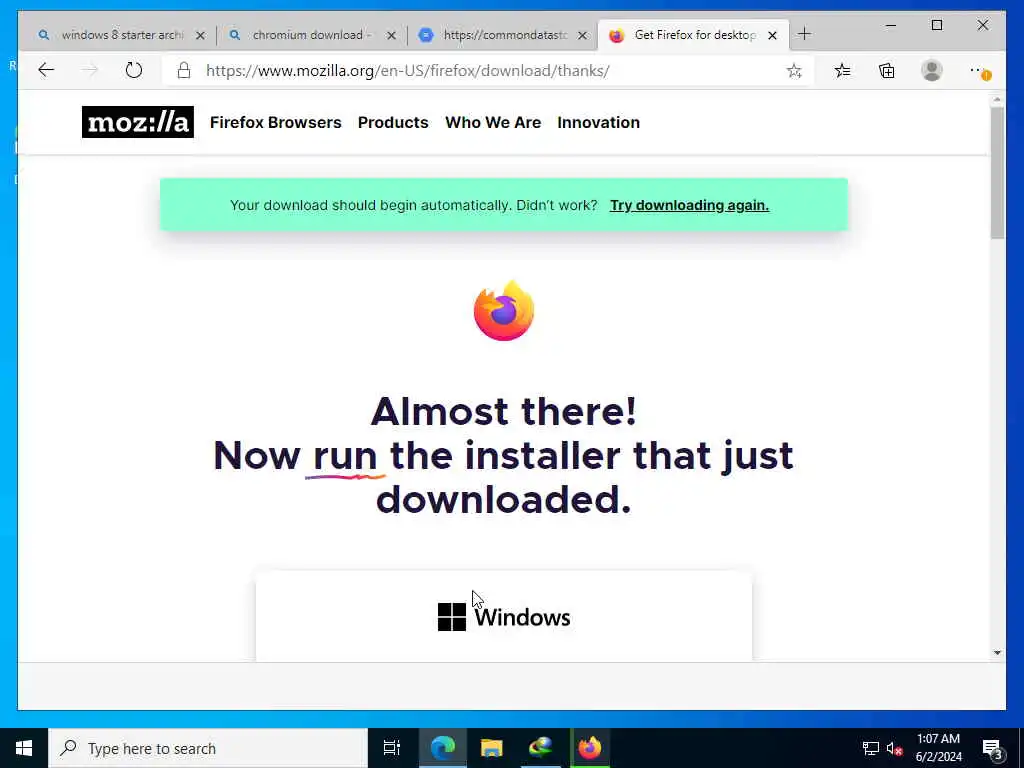The height and width of the screenshot is (768, 1024).
Task: Open a new tab with plus button
Action: (805, 34)
